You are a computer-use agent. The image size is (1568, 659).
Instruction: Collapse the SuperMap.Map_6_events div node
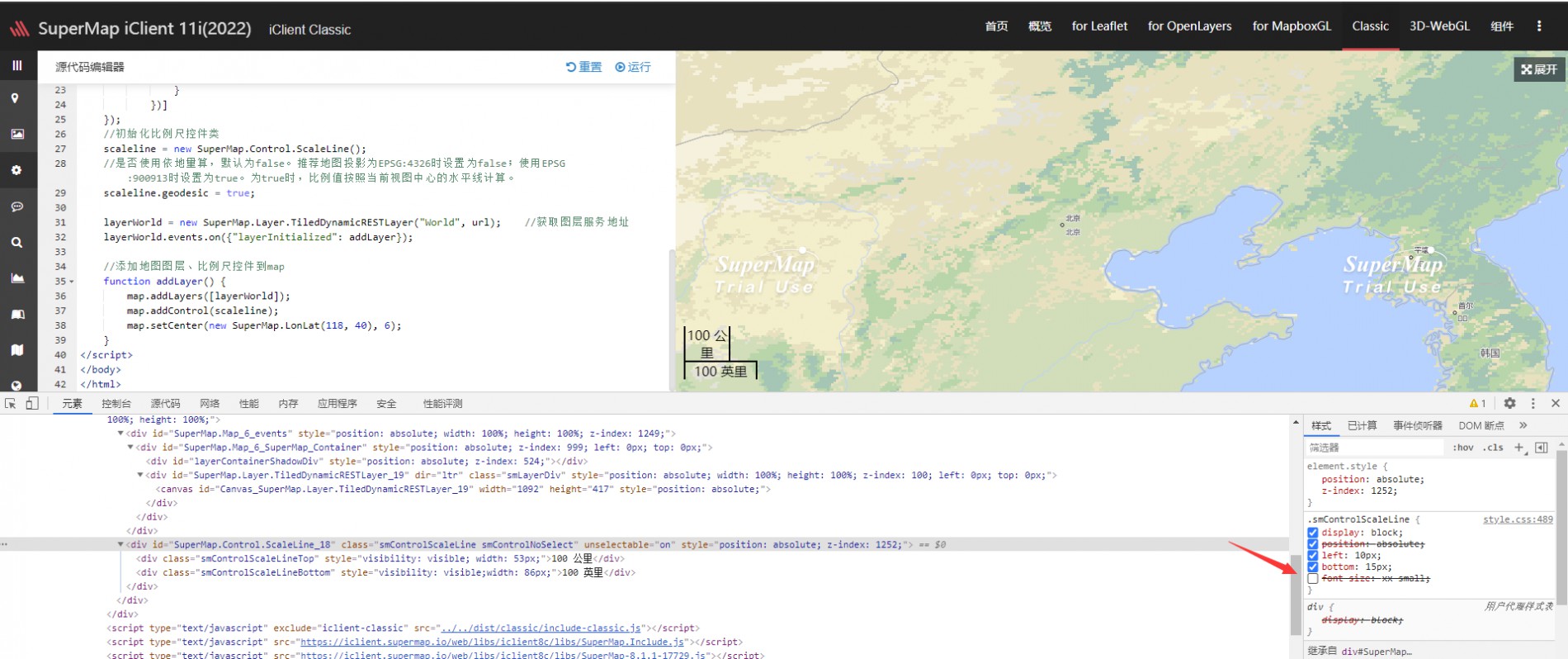pyautogui.click(x=120, y=434)
